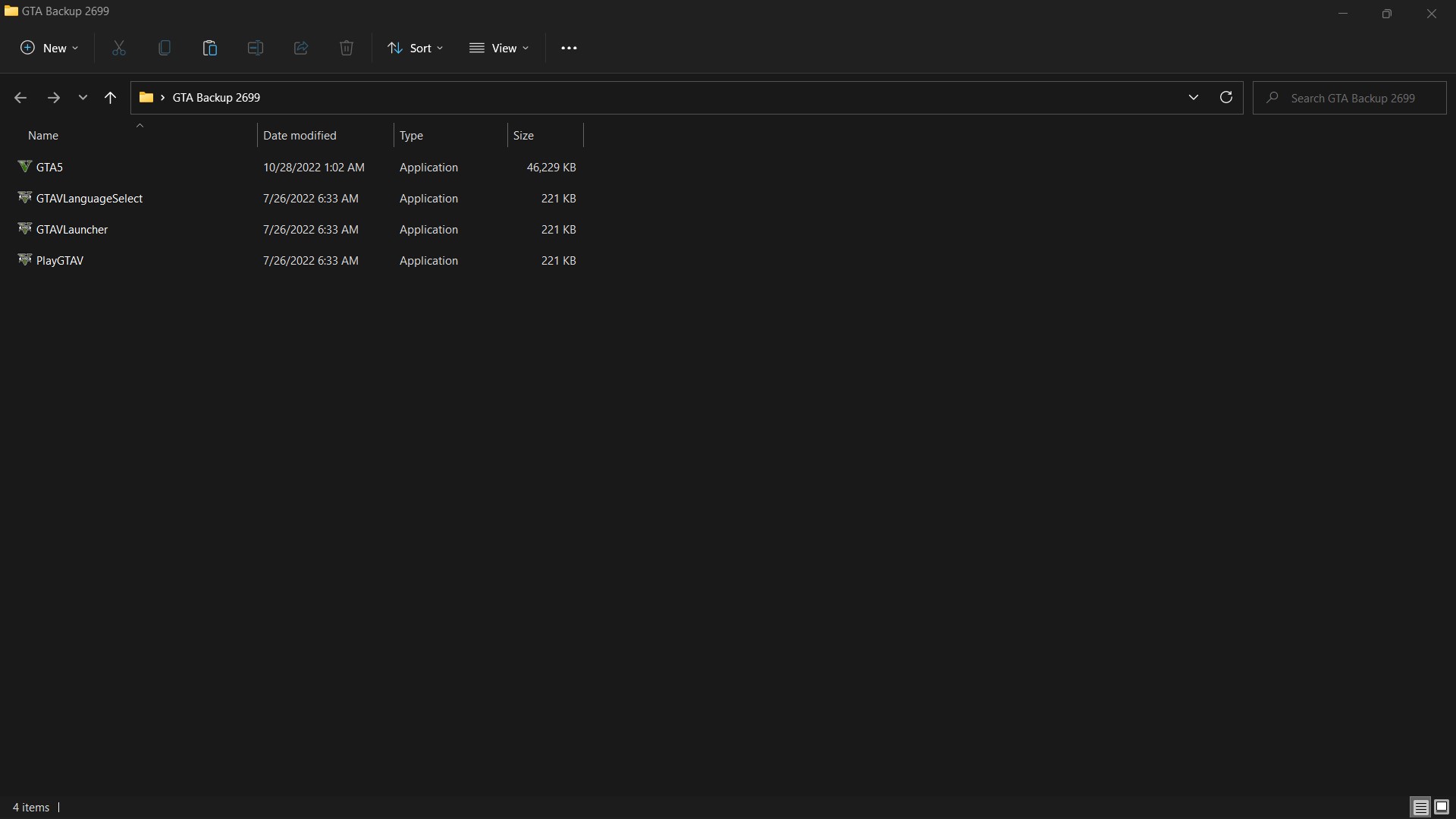Expand the recent locations chevron
The width and height of the screenshot is (1456, 819).
pyautogui.click(x=83, y=97)
